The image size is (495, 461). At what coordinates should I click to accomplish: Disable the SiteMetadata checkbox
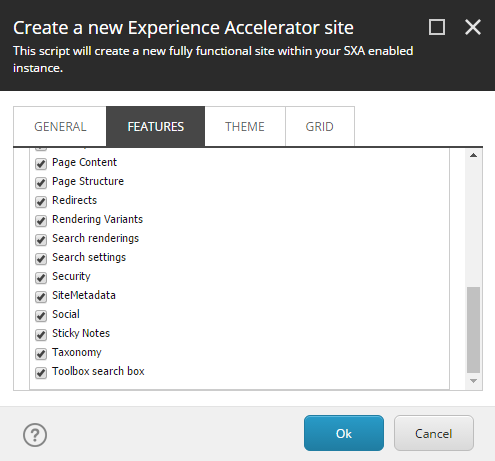(x=41, y=297)
